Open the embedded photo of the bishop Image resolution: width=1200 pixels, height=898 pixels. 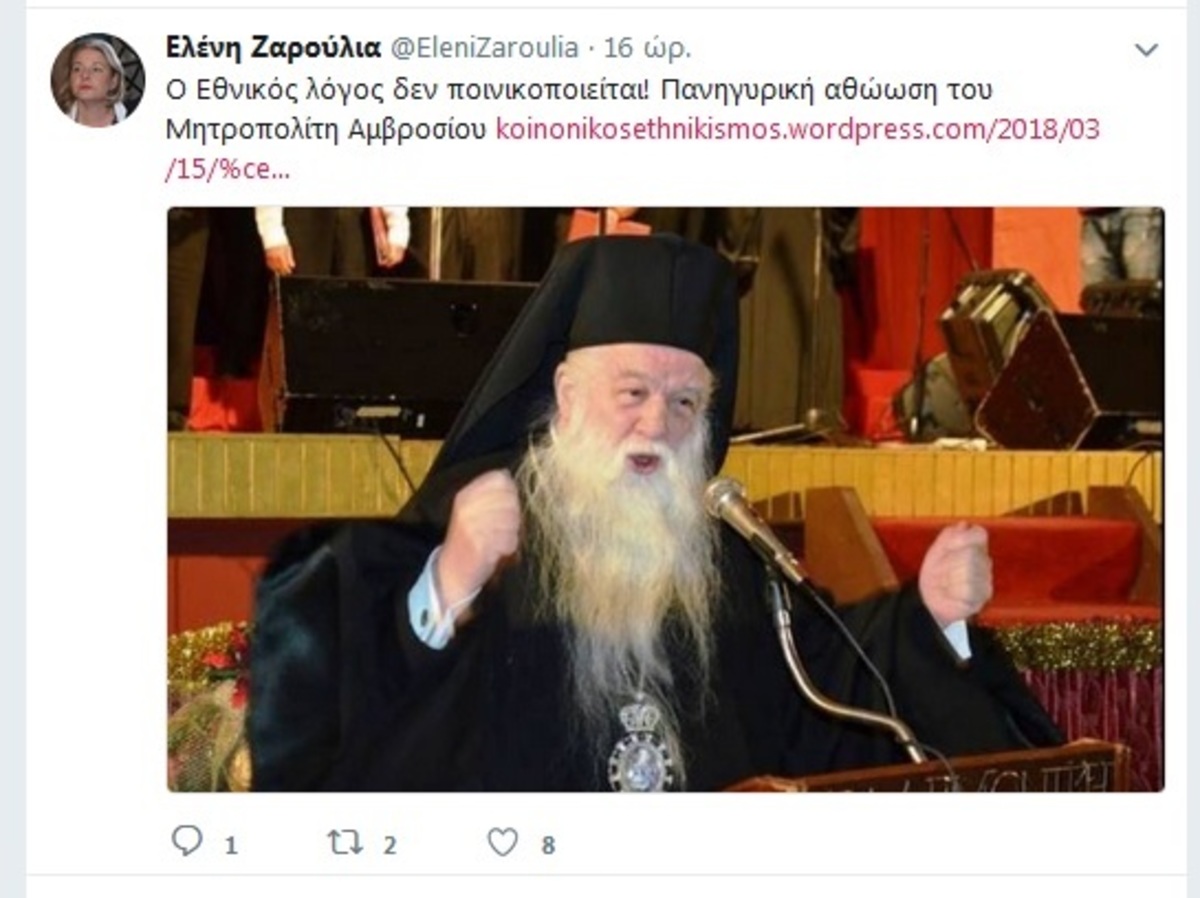(665, 499)
